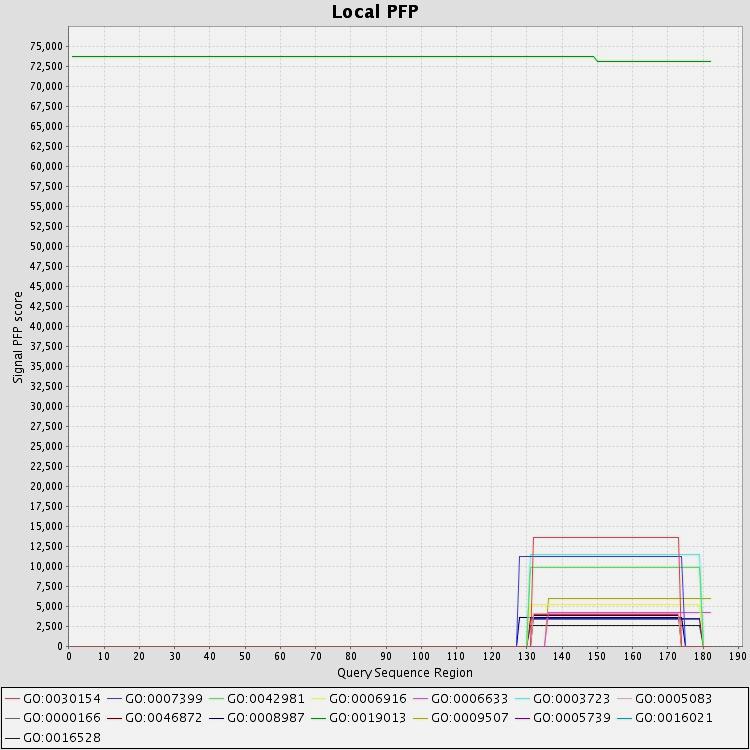Image resolution: width=750 pixels, height=750 pixels.
Task: Click the Signal PFP score axis label
Action: pyautogui.click(x=18, y=337)
